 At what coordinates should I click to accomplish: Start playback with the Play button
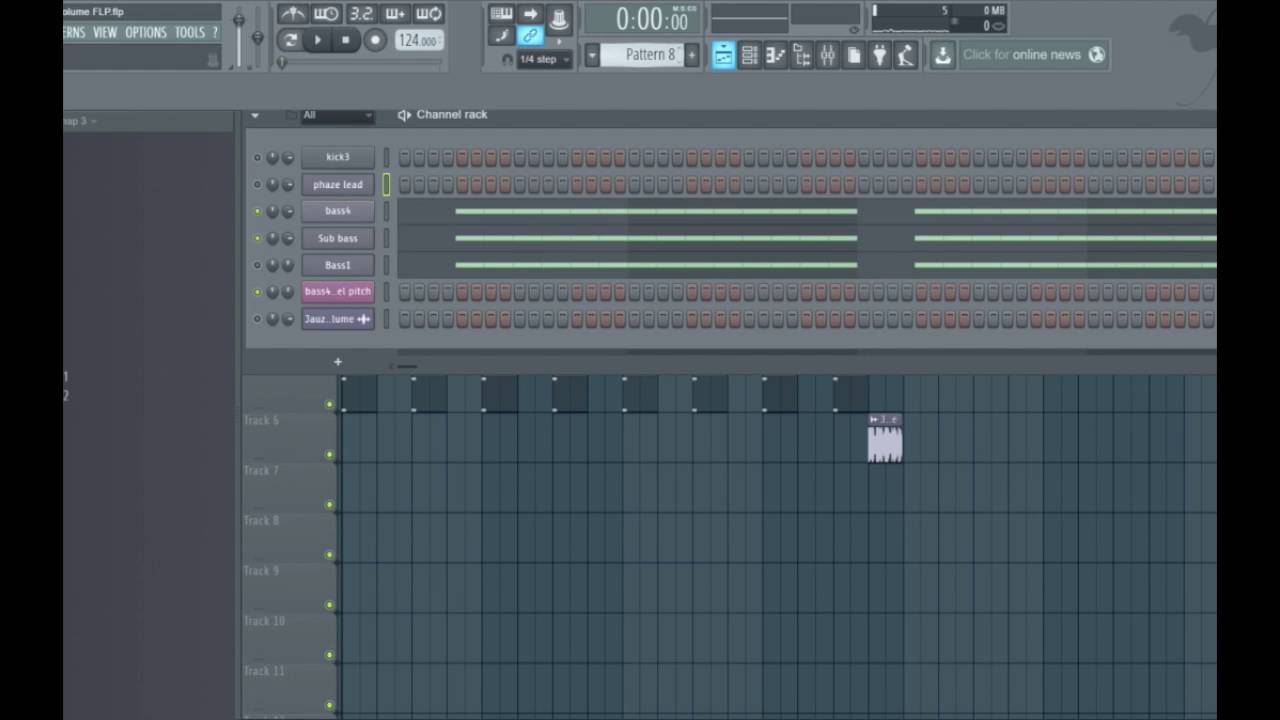point(318,40)
